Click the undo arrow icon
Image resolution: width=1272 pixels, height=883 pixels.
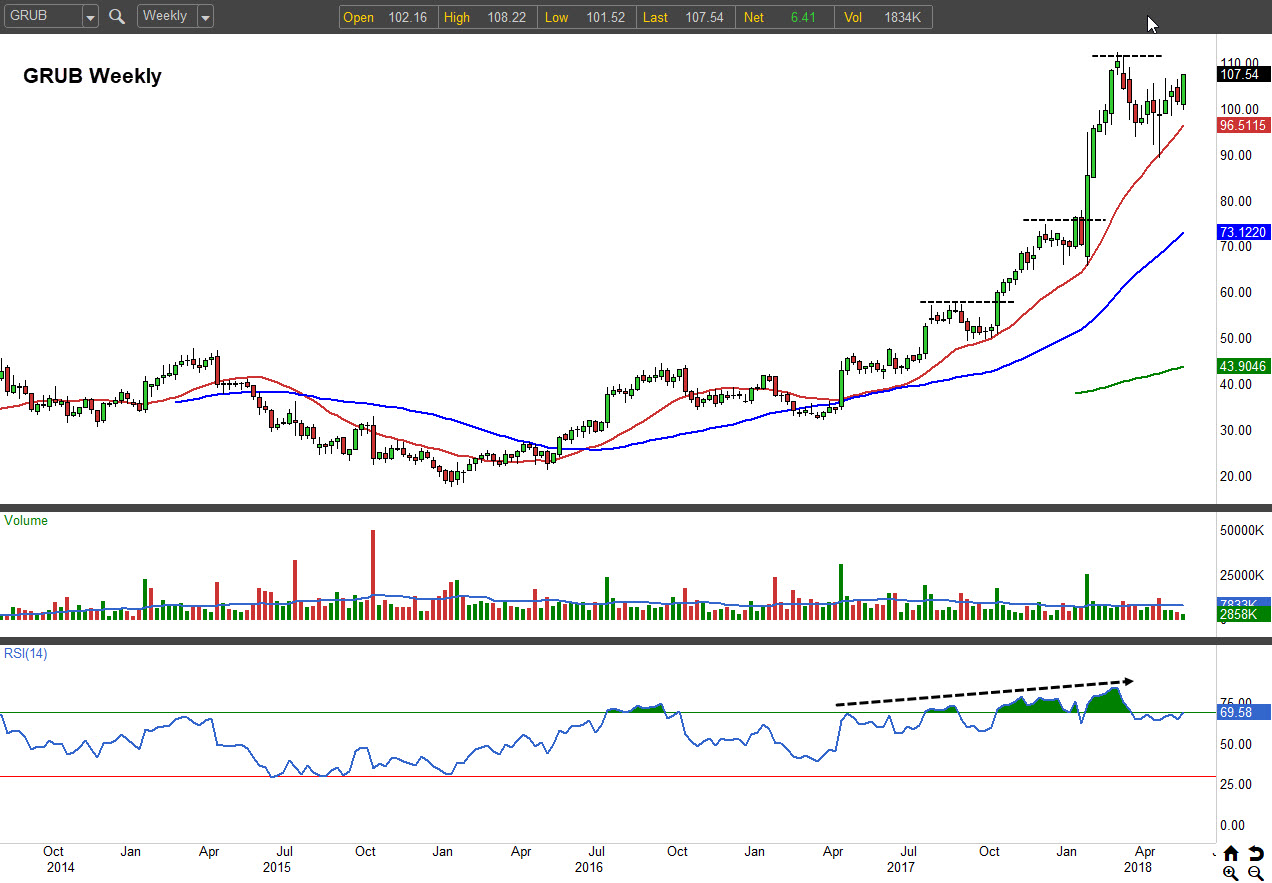point(1255,853)
